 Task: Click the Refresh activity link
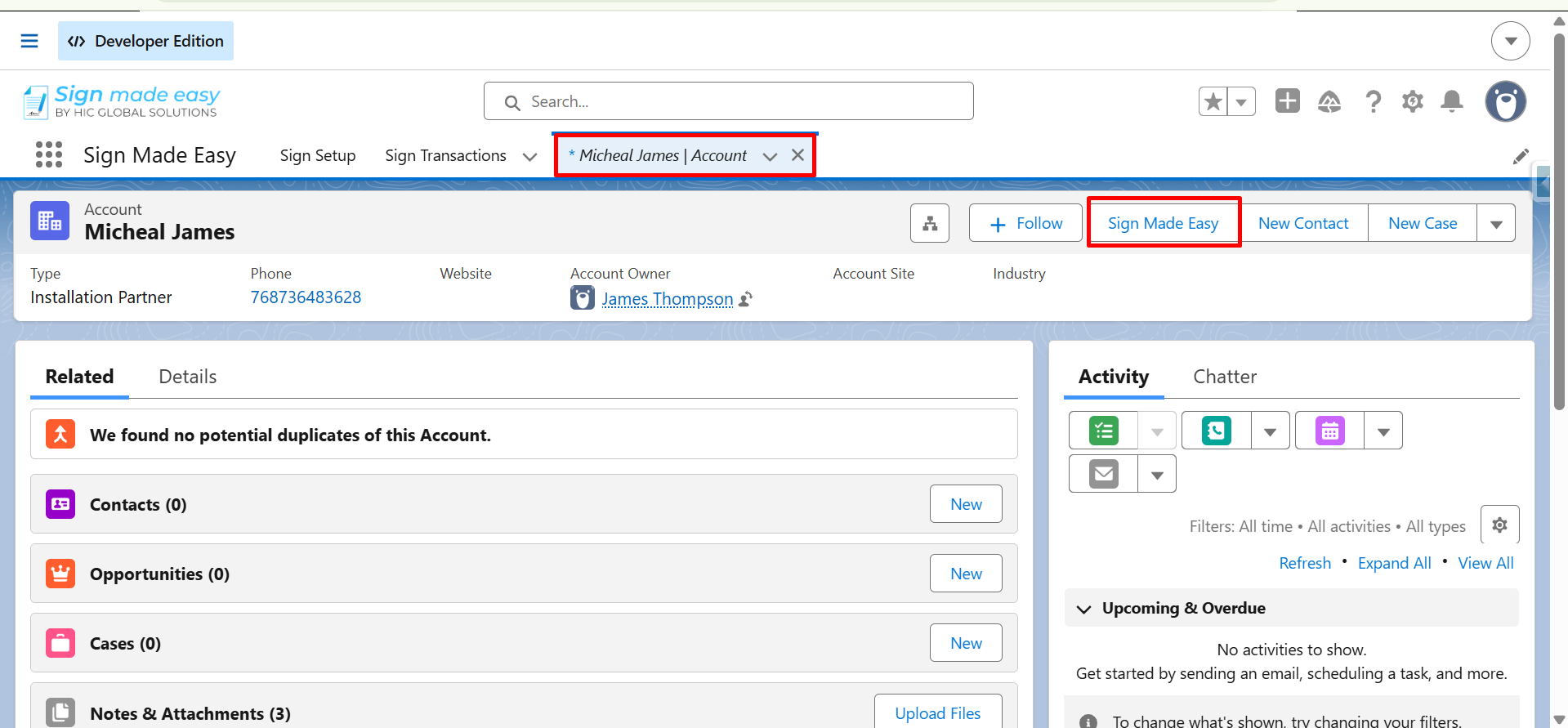[1305, 563]
